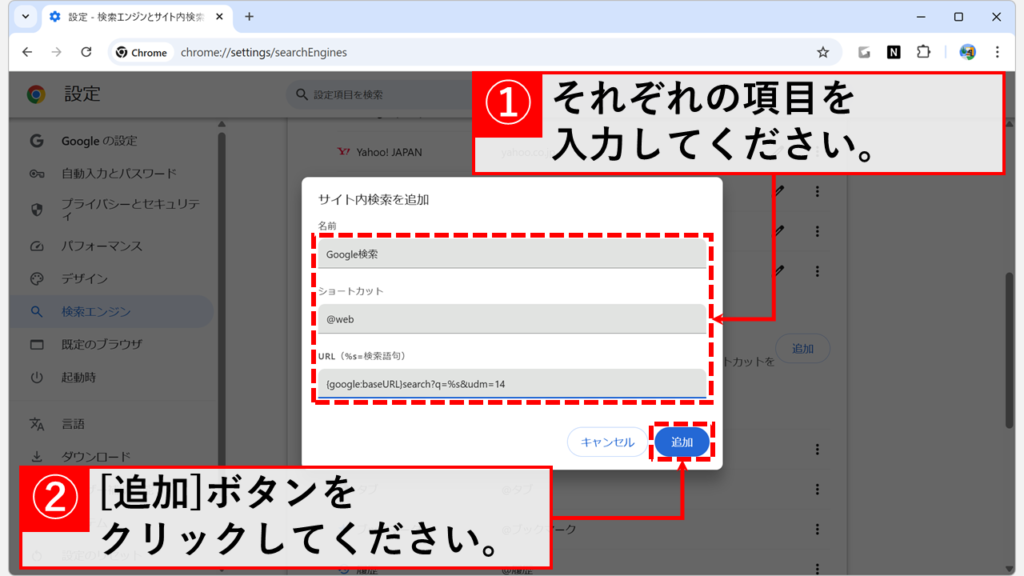Click the shield icon for プライバシー
This screenshot has width=1024, height=576.
pyautogui.click(x=37, y=210)
